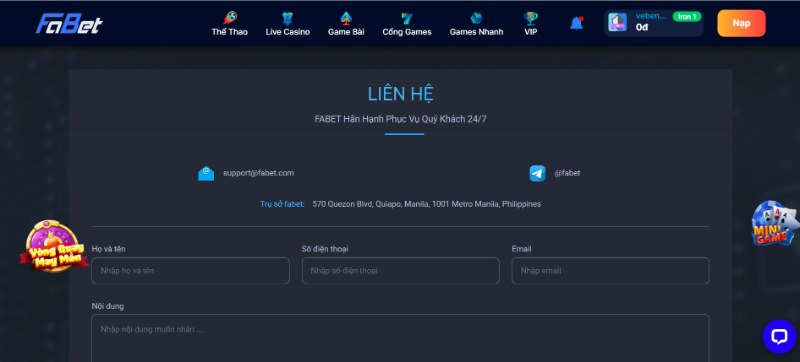Viewport: 800px width, 362px height.
Task: Open the Cổng Games menu
Action: (407, 24)
